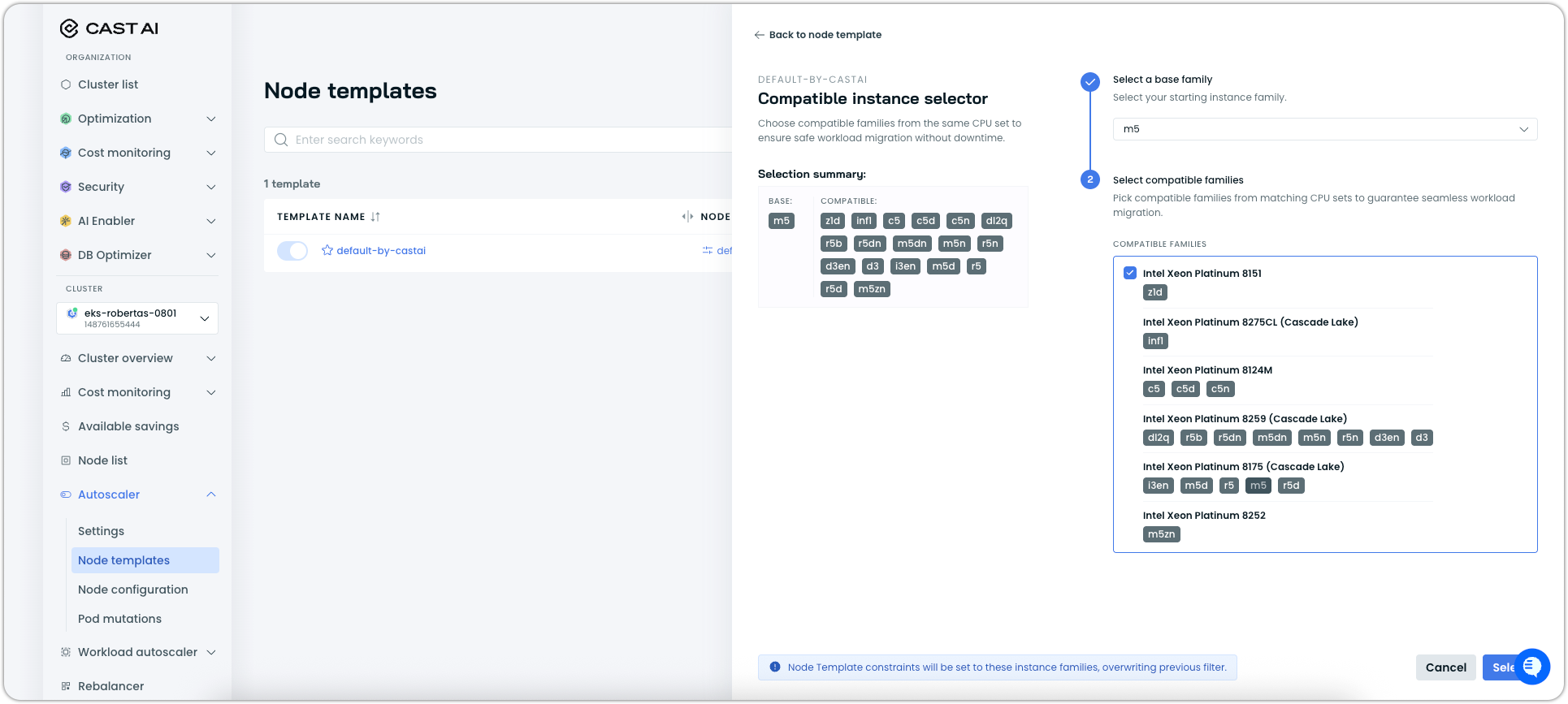This screenshot has width=1568, height=704.
Task: Click the info icon in constraints notice
Action: [774, 667]
